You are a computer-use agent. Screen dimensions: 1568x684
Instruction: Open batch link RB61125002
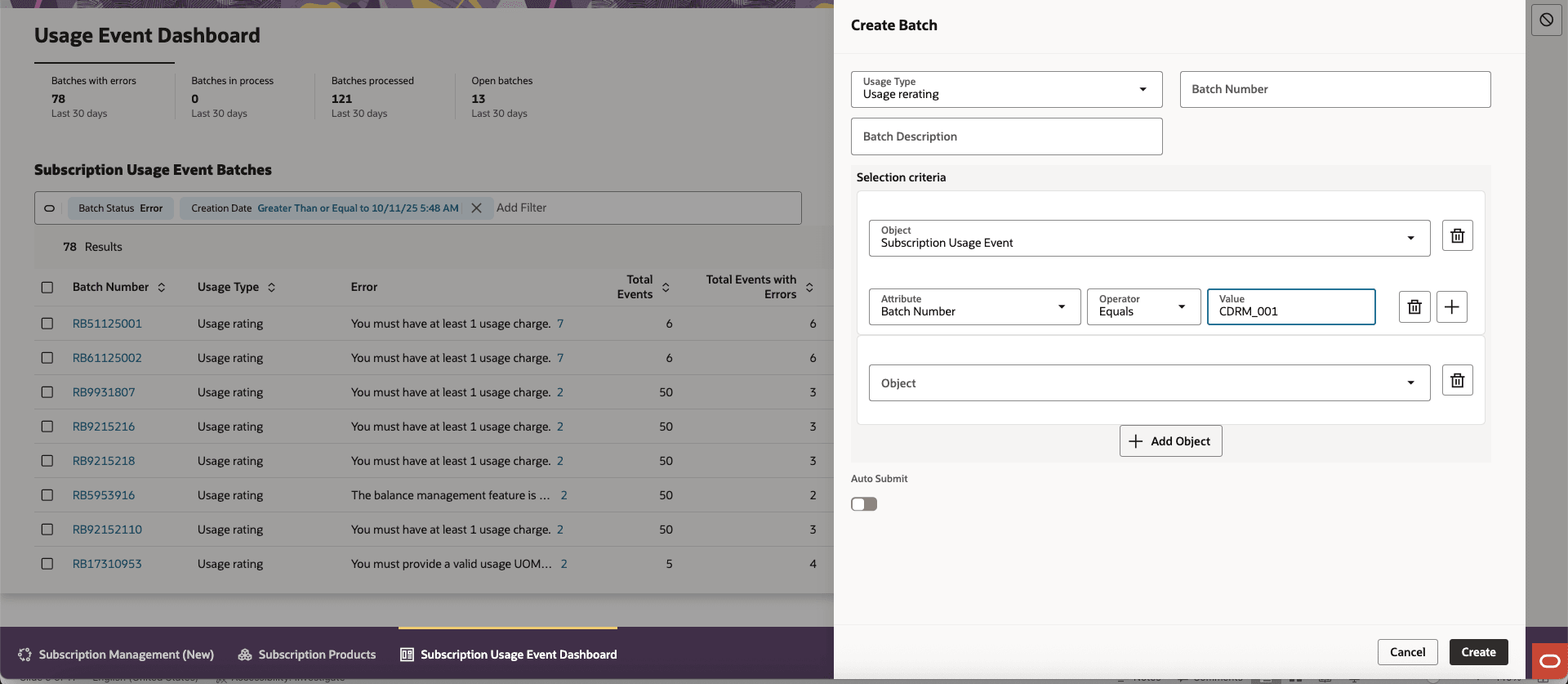(107, 358)
